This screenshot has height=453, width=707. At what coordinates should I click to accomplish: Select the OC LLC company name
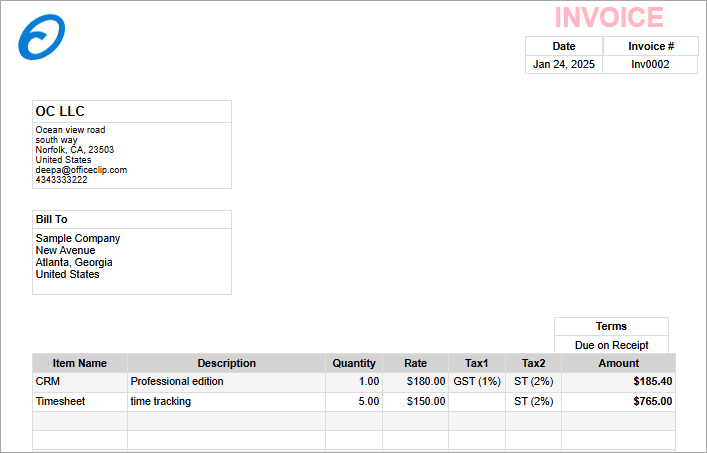click(60, 111)
